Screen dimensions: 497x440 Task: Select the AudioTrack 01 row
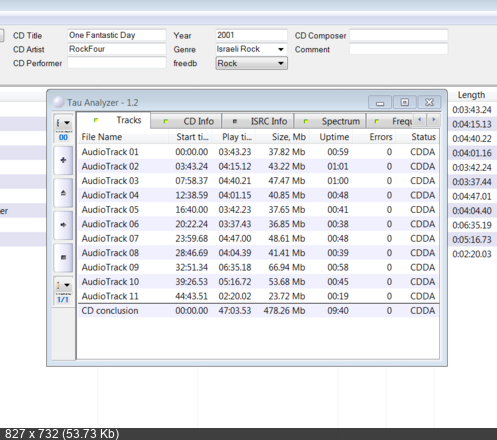pos(258,152)
